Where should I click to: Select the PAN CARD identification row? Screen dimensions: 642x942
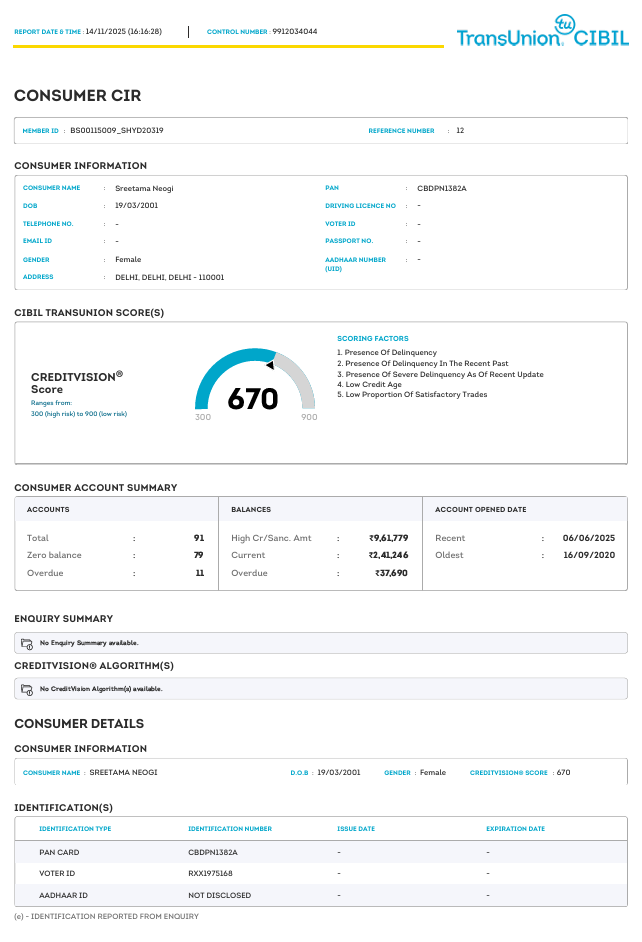pos(321,852)
